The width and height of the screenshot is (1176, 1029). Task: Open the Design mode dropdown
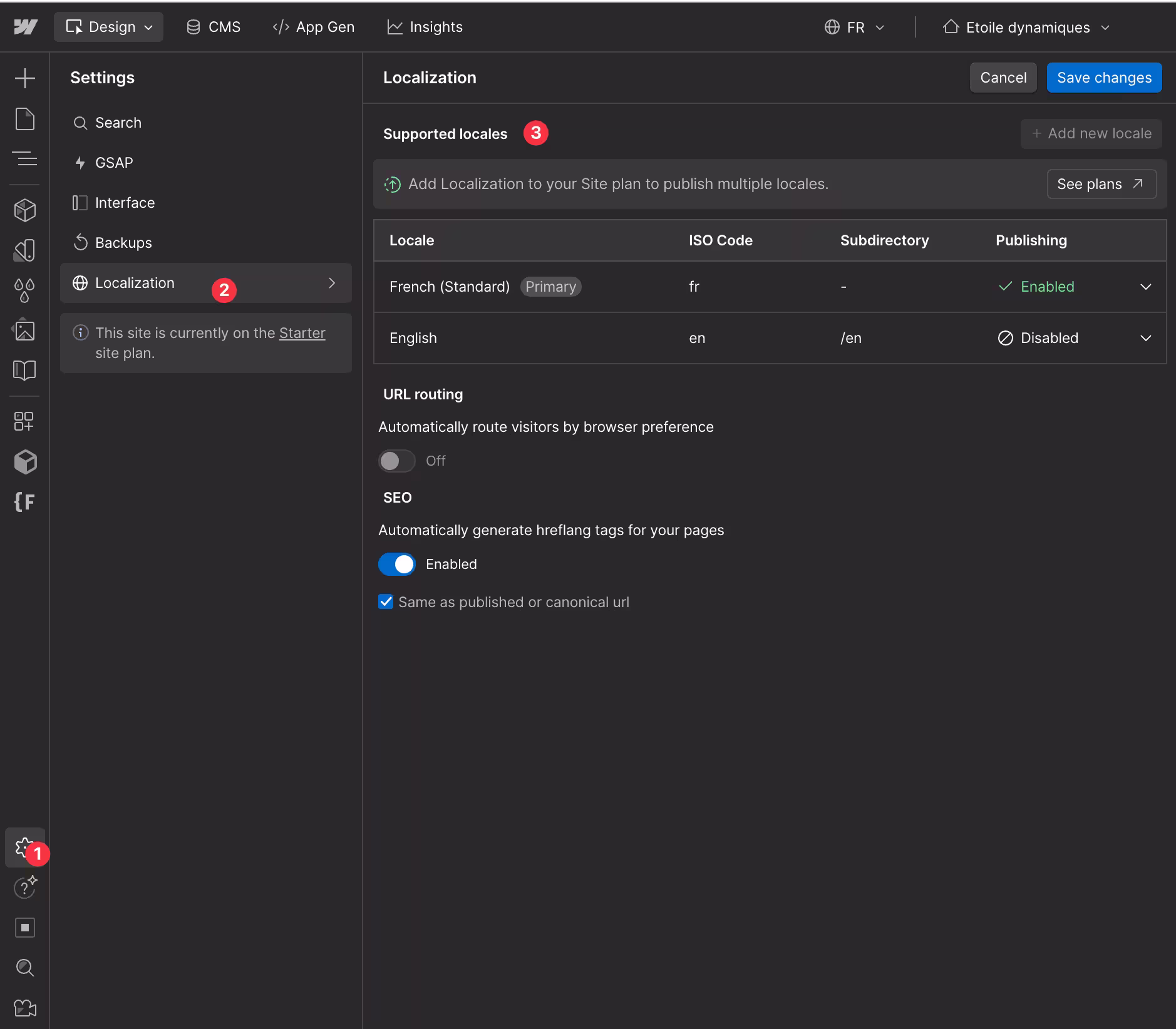[109, 27]
